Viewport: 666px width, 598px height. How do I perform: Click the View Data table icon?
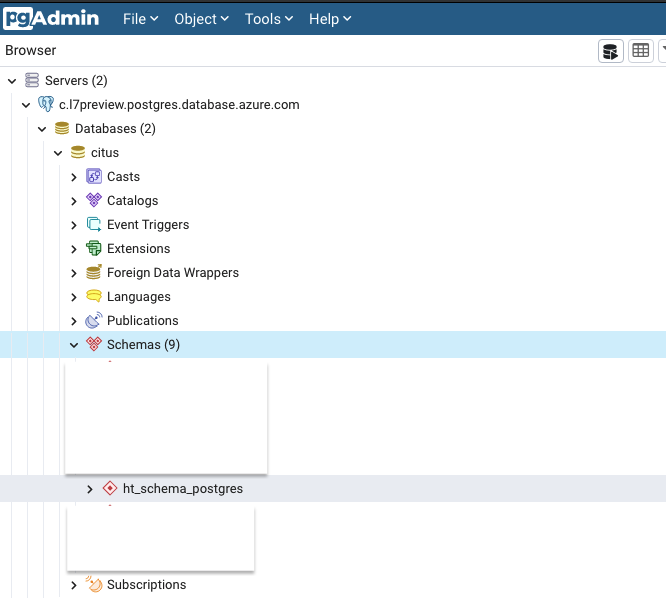(641, 51)
